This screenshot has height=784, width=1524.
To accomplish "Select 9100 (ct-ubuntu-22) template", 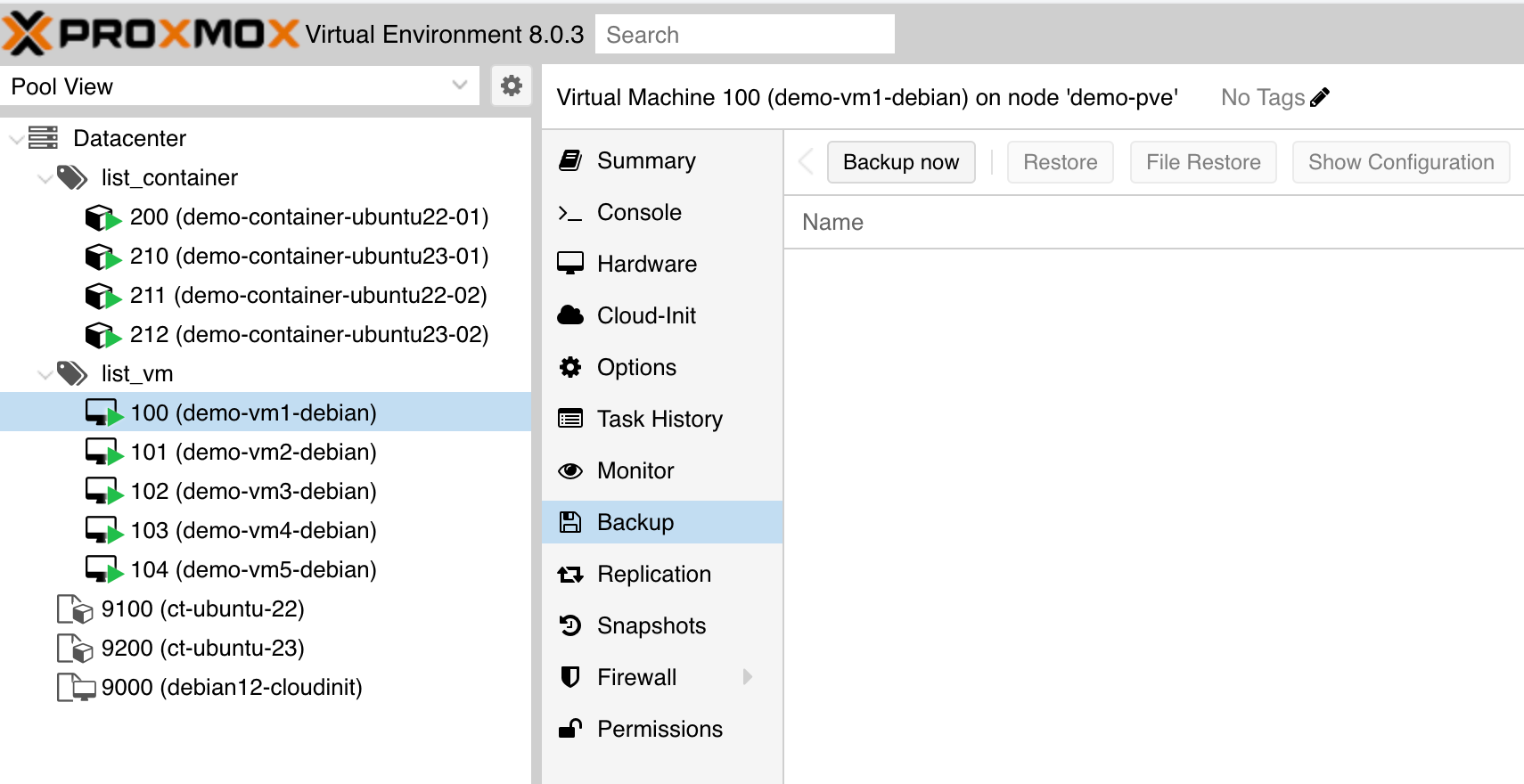I will point(266,608).
